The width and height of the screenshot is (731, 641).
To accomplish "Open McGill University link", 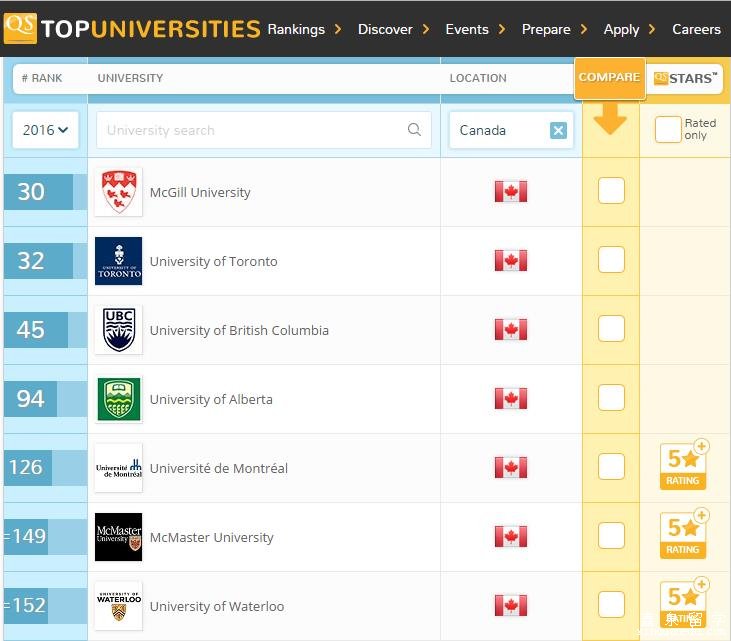I will (x=200, y=192).
